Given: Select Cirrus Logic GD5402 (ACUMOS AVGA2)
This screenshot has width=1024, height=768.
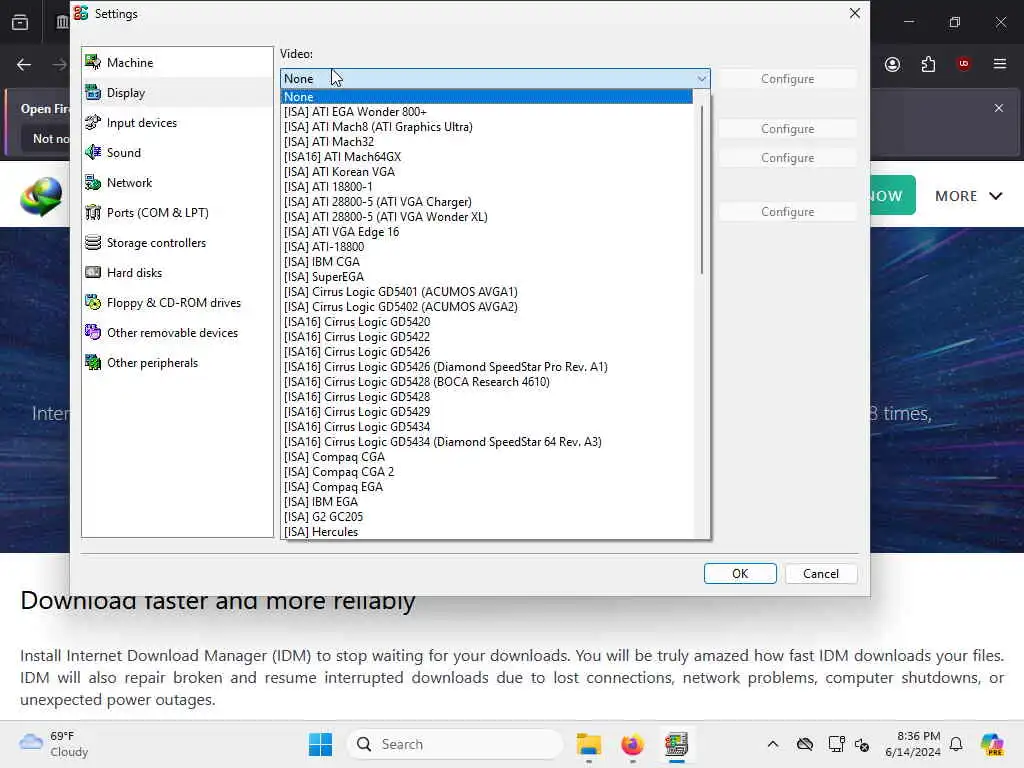Looking at the screenshot, I should (487, 307).
